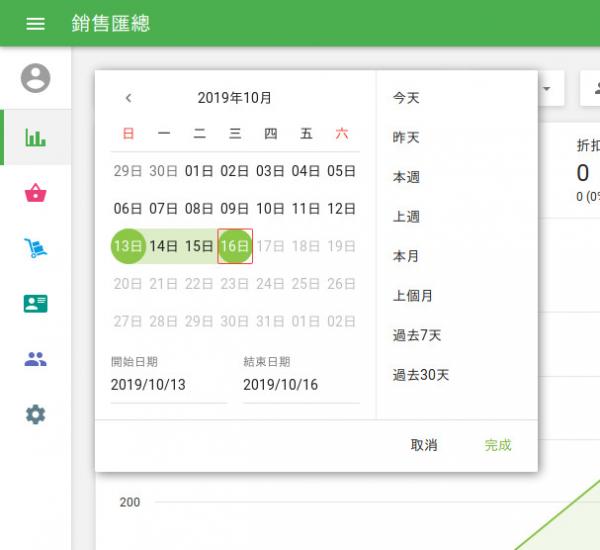Expand the dropdown arrow behind the date picker
Image resolution: width=600 pixels, height=550 pixels.
[547, 89]
